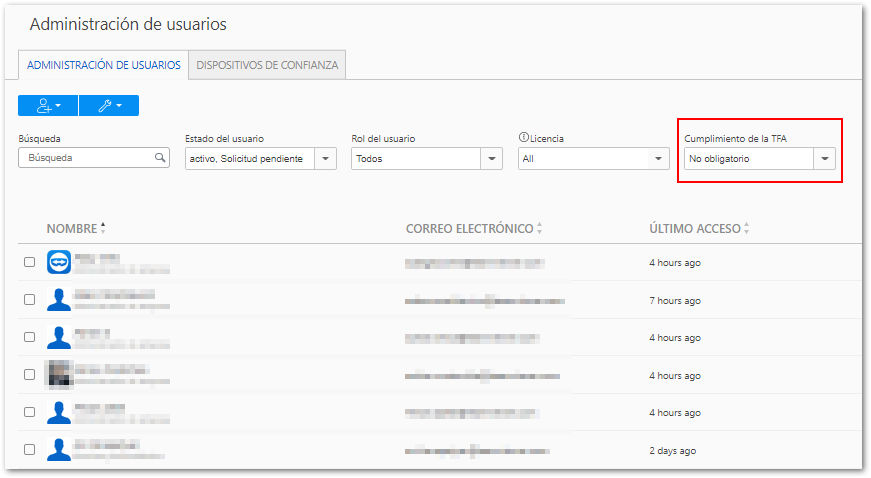
Task: Check the checkbox in the 7 hours ago row
Action: [29, 300]
